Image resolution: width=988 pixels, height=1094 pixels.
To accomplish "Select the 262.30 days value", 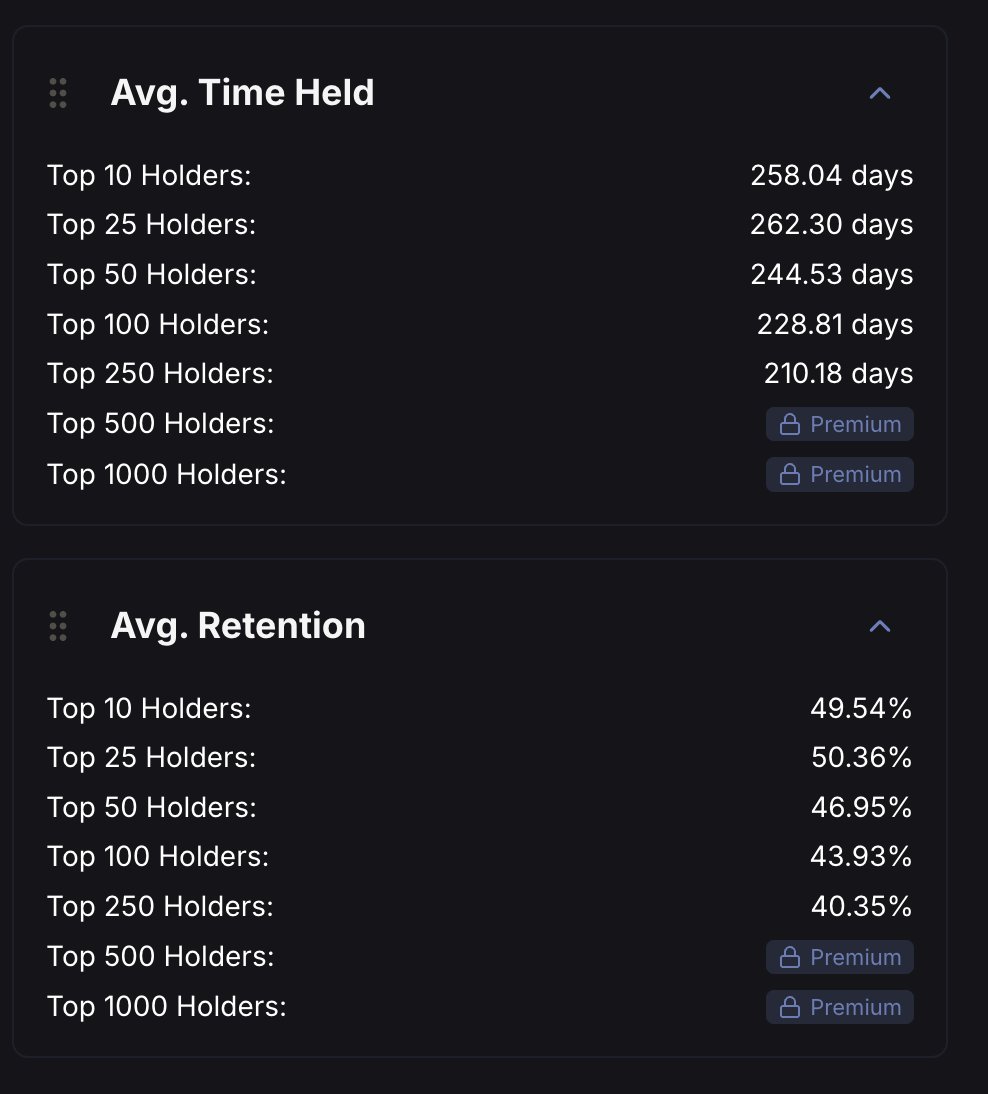I will point(832,225).
